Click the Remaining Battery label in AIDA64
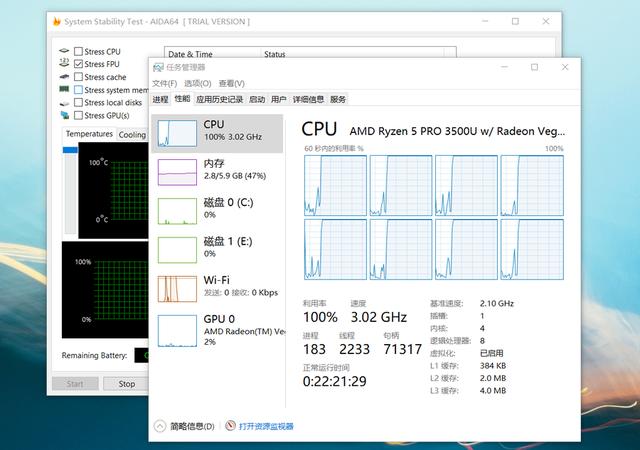 tap(94, 355)
